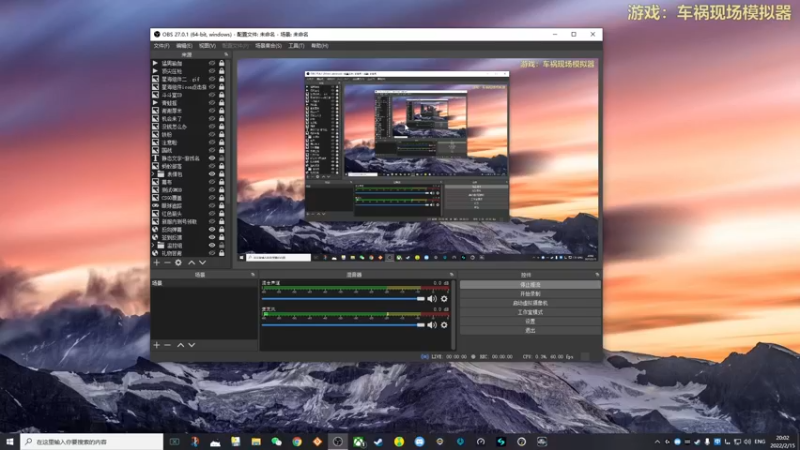This screenshot has width=800, height=450.
Task: Toggle the lock on the 眼球追踪 source
Action: point(222,206)
